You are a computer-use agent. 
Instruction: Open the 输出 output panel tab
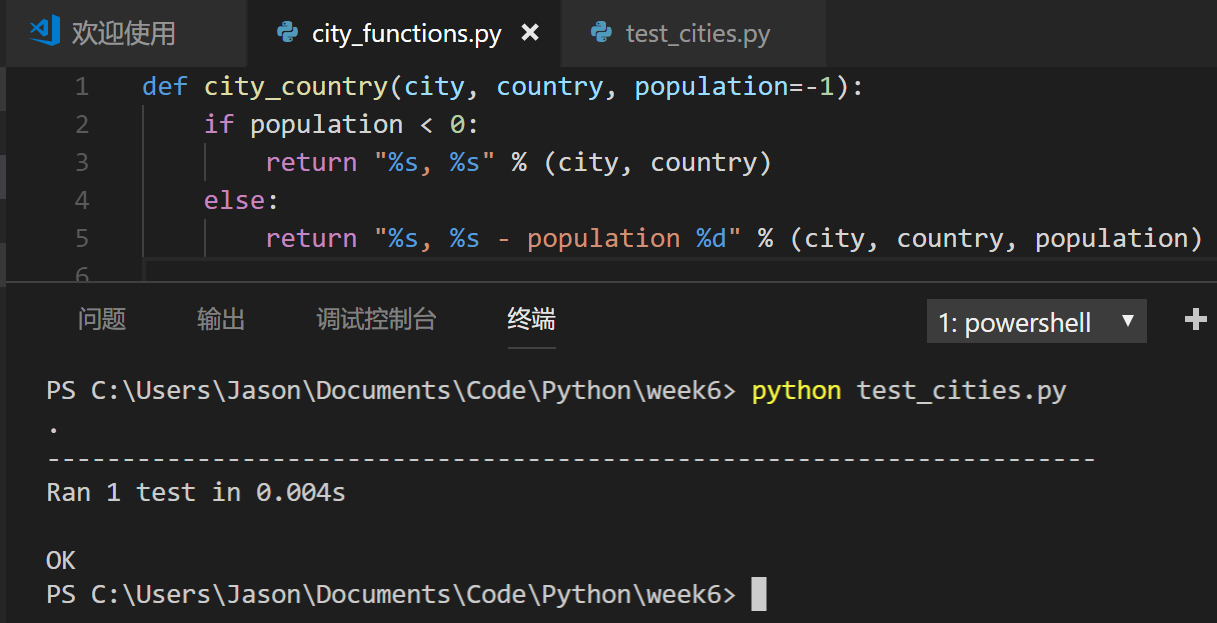pos(221,319)
